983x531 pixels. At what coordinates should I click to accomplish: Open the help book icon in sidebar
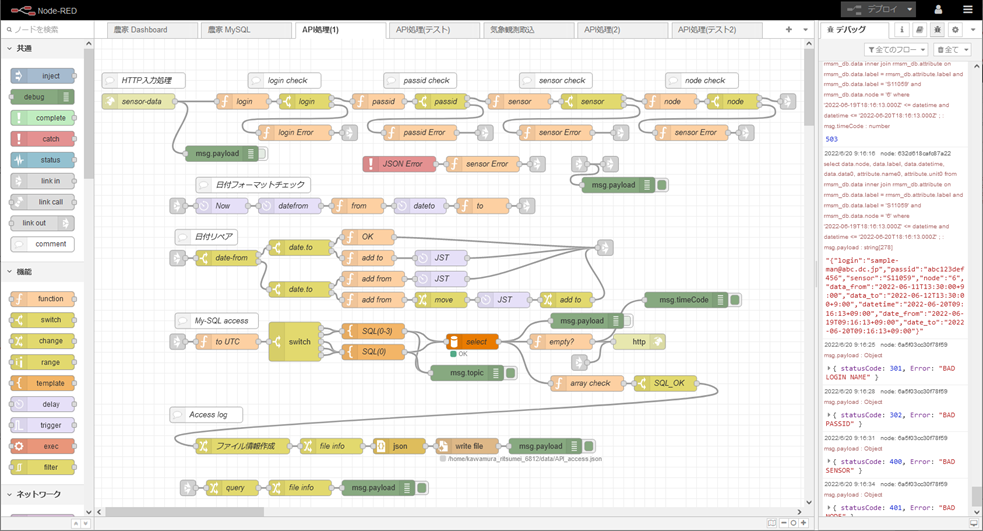point(919,30)
